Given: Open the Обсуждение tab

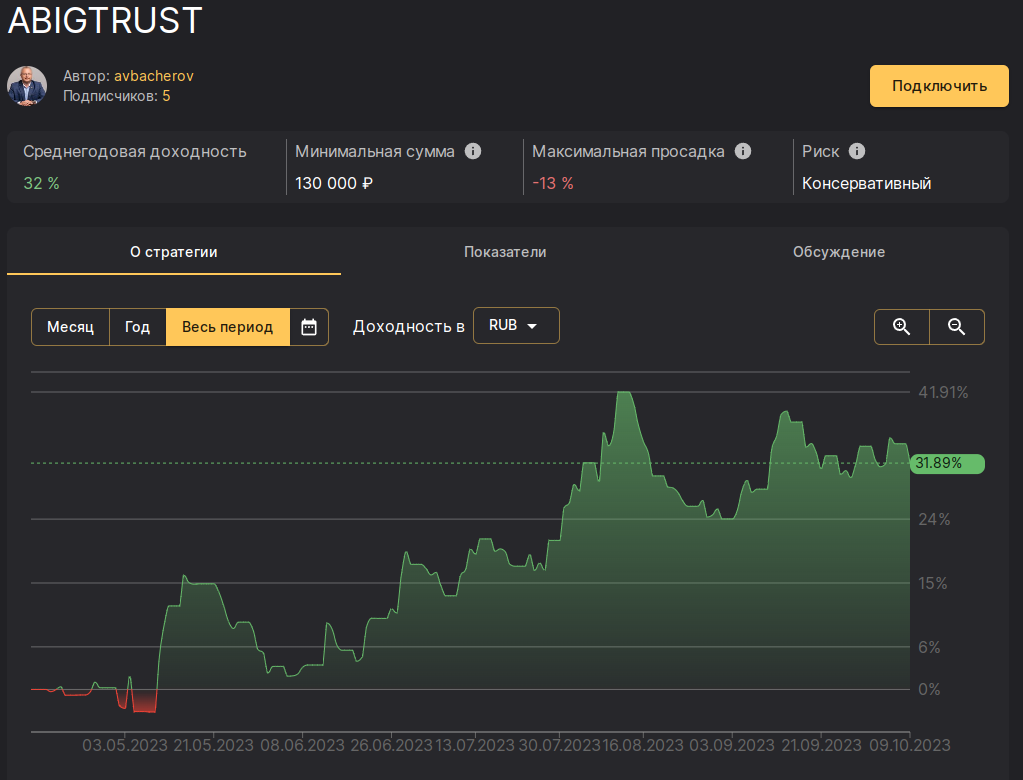Looking at the screenshot, I should [x=839, y=252].
